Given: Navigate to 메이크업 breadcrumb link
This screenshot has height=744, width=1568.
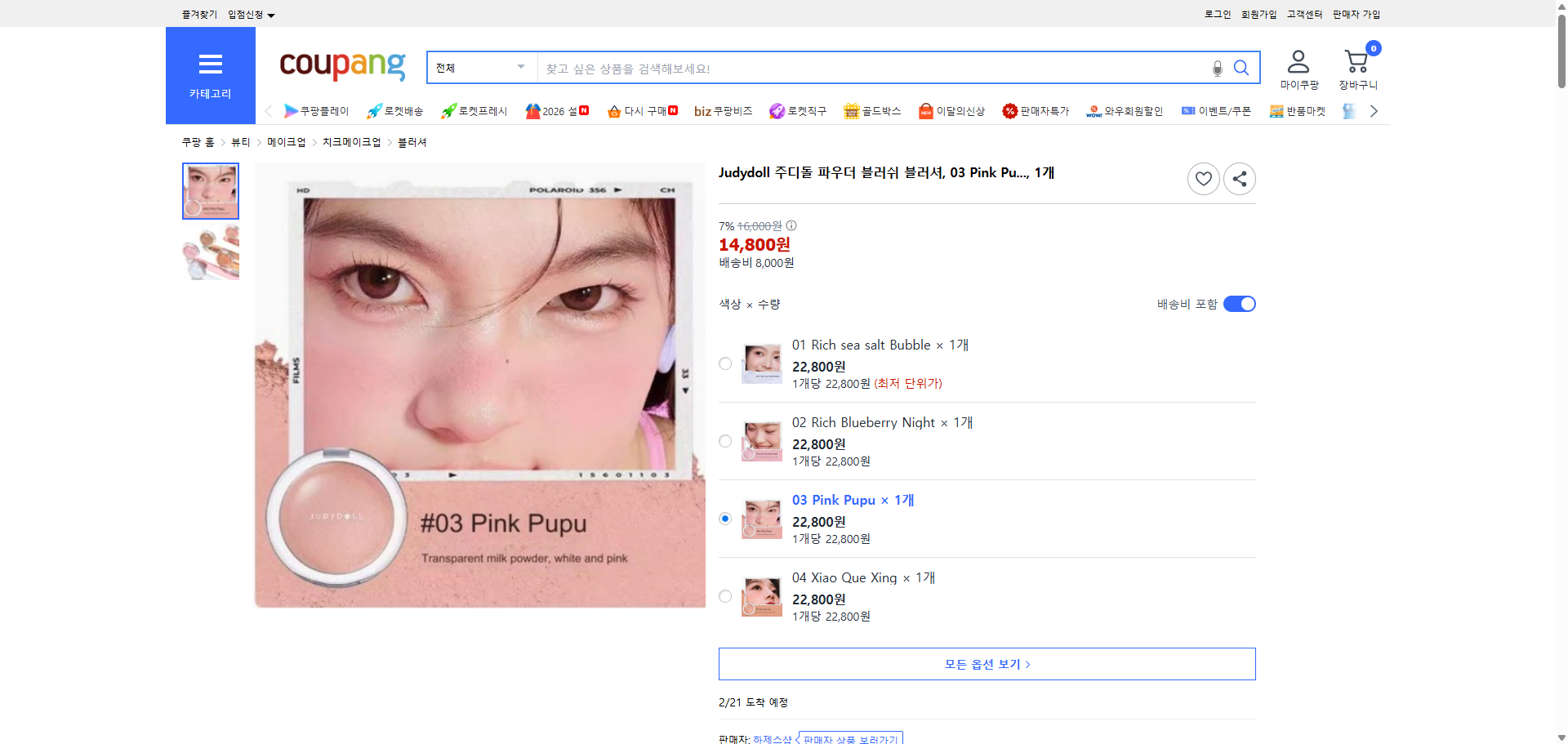Looking at the screenshot, I should coord(287,141).
